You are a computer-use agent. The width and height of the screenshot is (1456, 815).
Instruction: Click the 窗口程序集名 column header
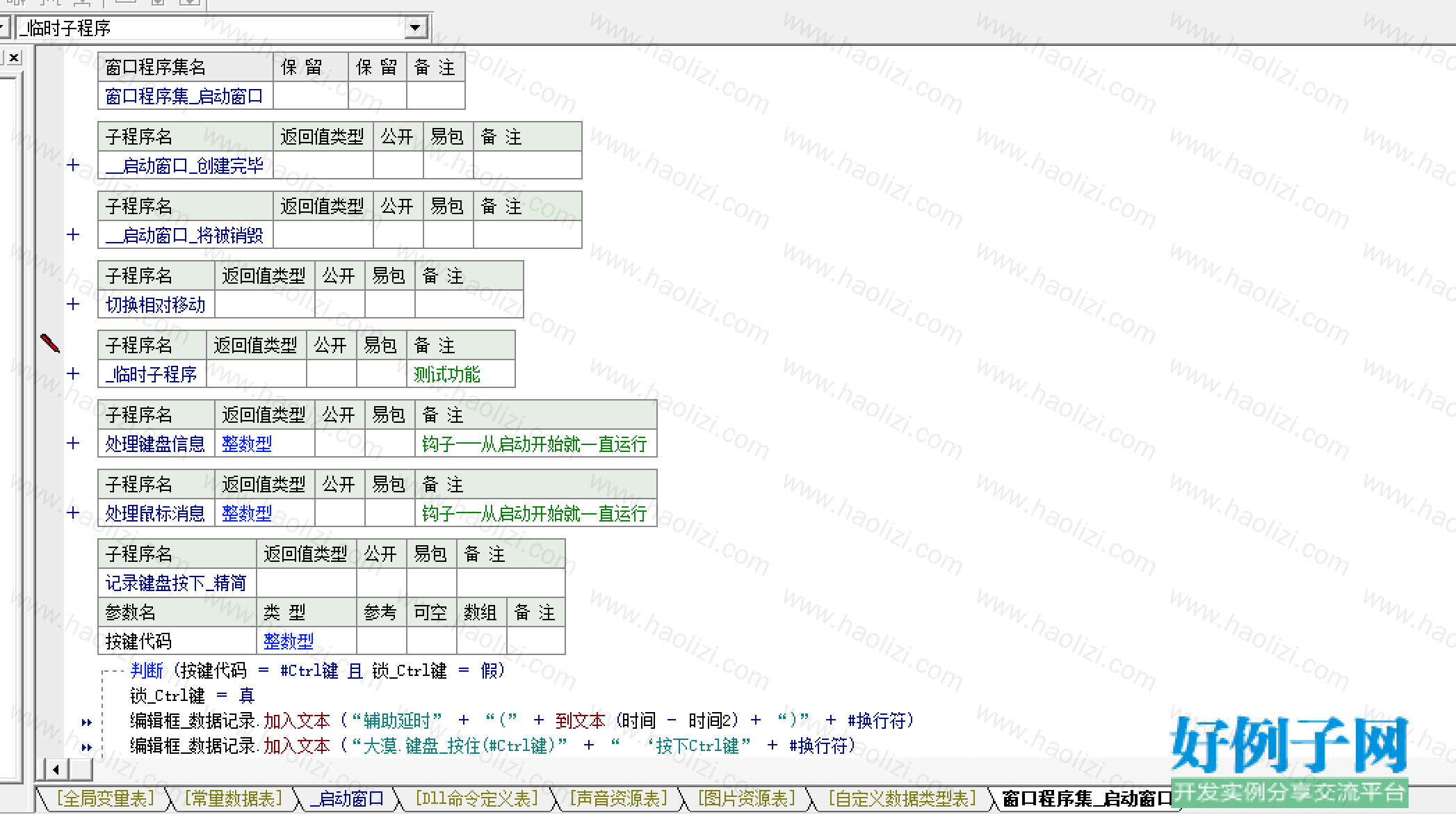click(x=185, y=67)
